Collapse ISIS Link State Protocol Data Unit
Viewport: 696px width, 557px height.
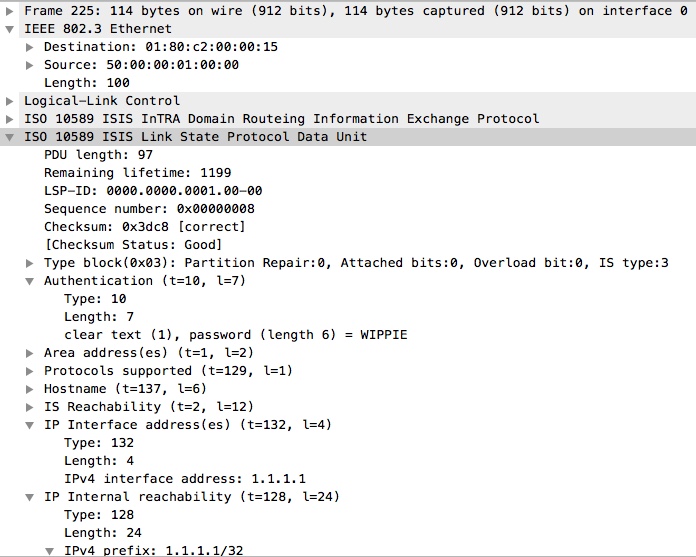pyautogui.click(x=10, y=137)
